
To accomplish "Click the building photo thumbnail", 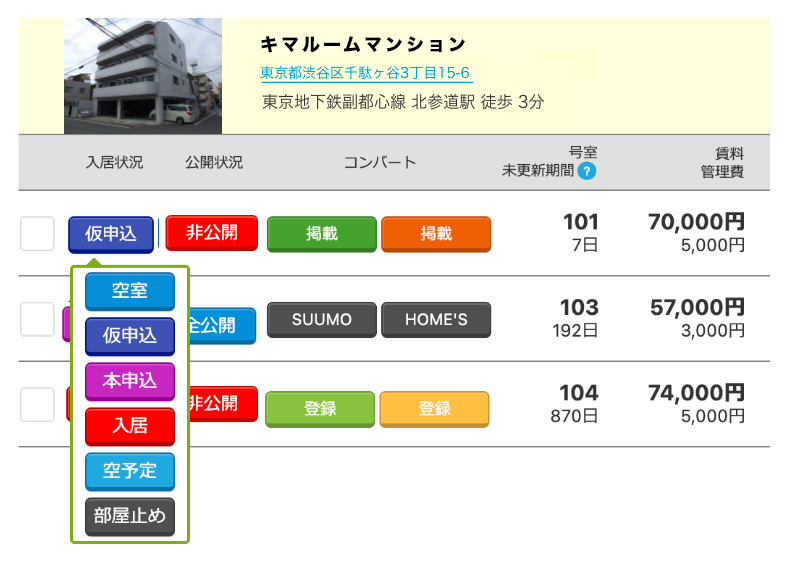I will tap(143, 76).
